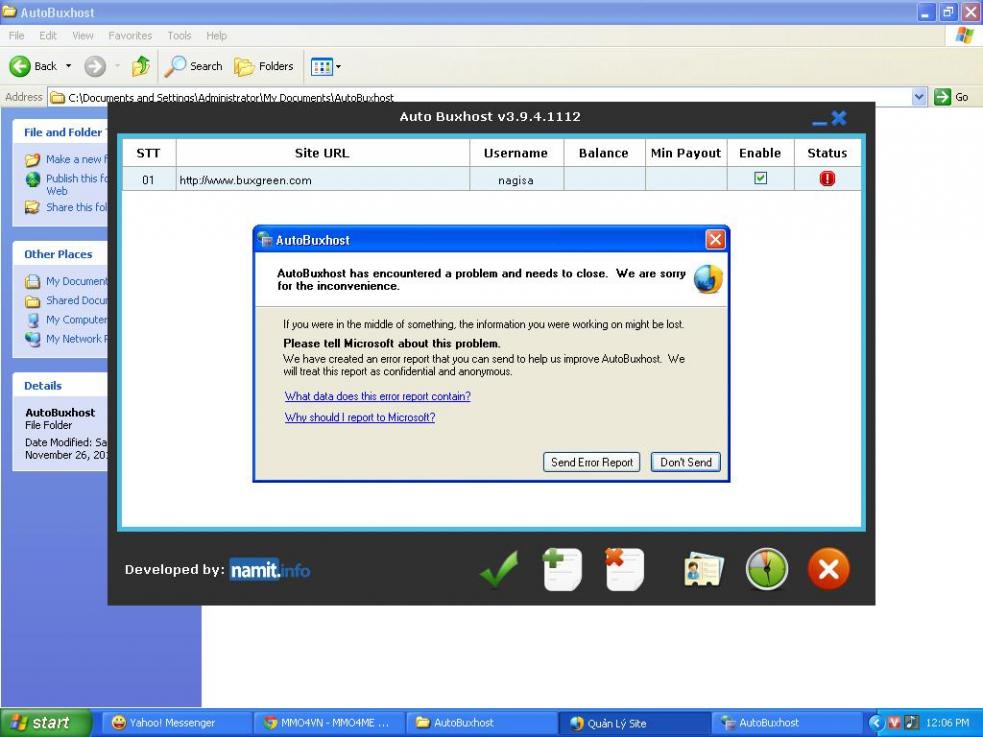The image size is (983, 737).
Task: Click the namit.info developer logo
Action: (270, 570)
